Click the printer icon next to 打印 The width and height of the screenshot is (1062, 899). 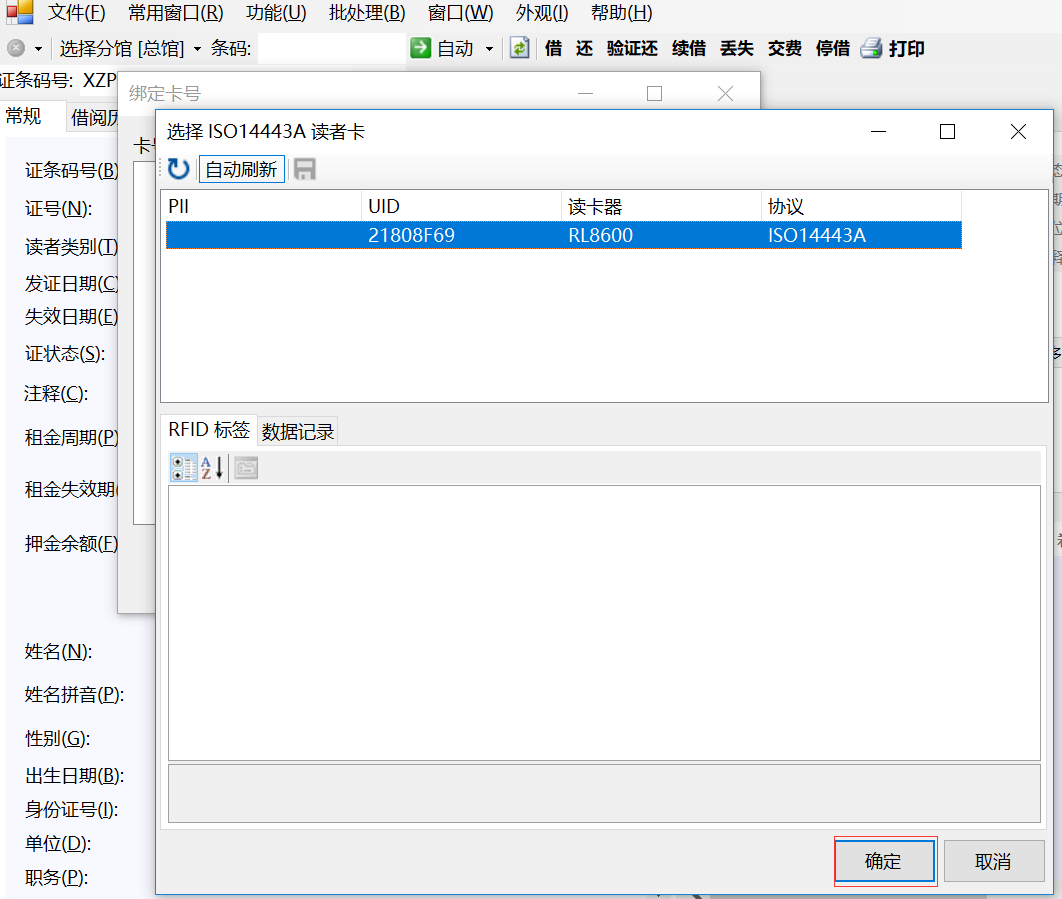coord(871,48)
